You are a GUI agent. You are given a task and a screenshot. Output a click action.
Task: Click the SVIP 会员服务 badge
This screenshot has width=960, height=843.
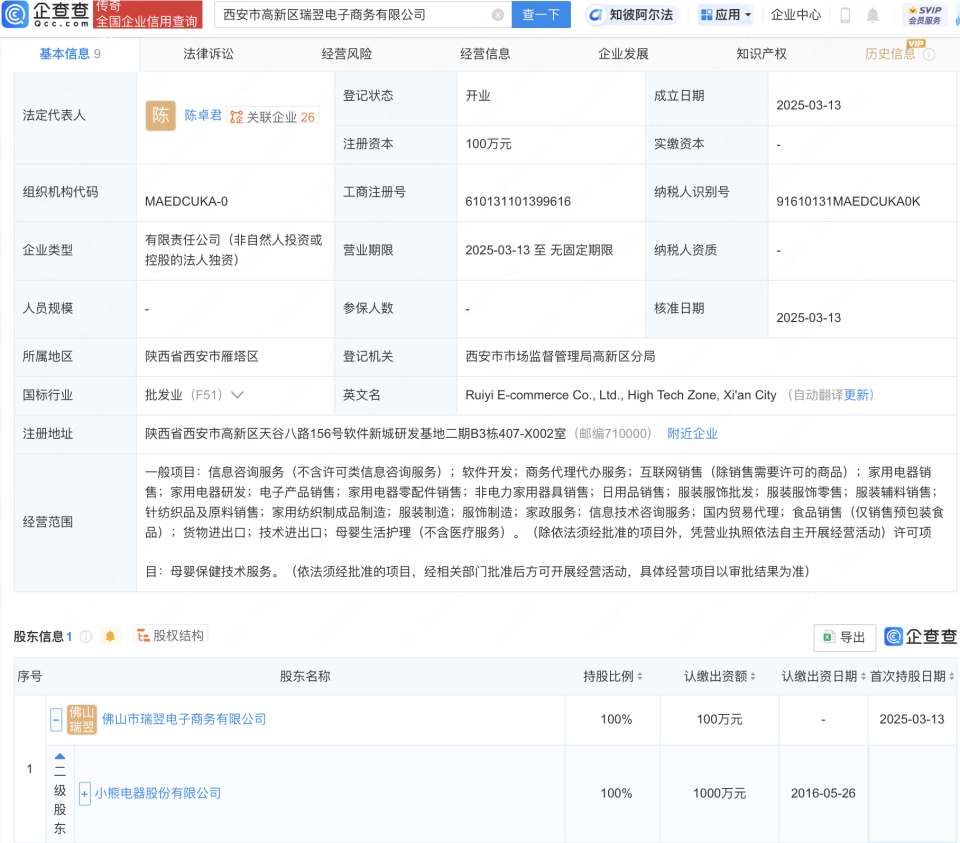pos(924,15)
